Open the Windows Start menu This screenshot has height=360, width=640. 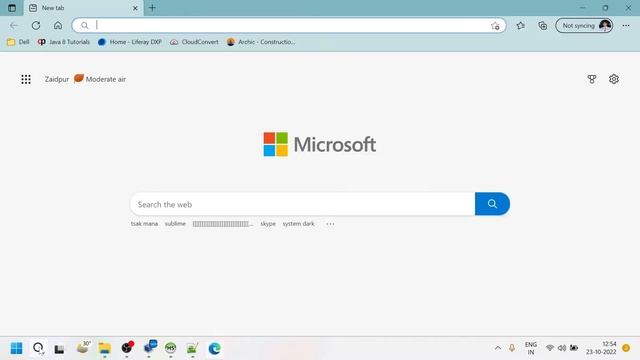pos(16,348)
